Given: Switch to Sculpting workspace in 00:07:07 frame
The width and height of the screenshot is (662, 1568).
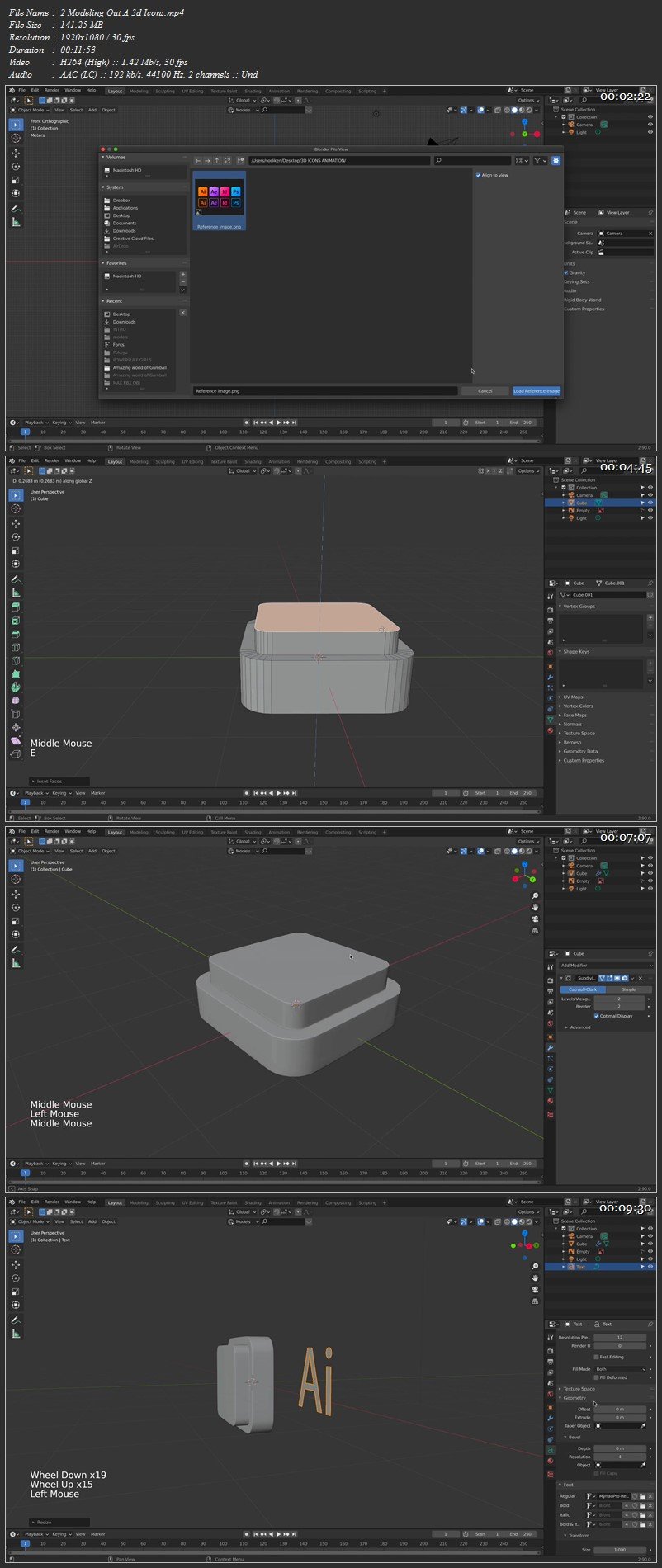Looking at the screenshot, I should (165, 832).
